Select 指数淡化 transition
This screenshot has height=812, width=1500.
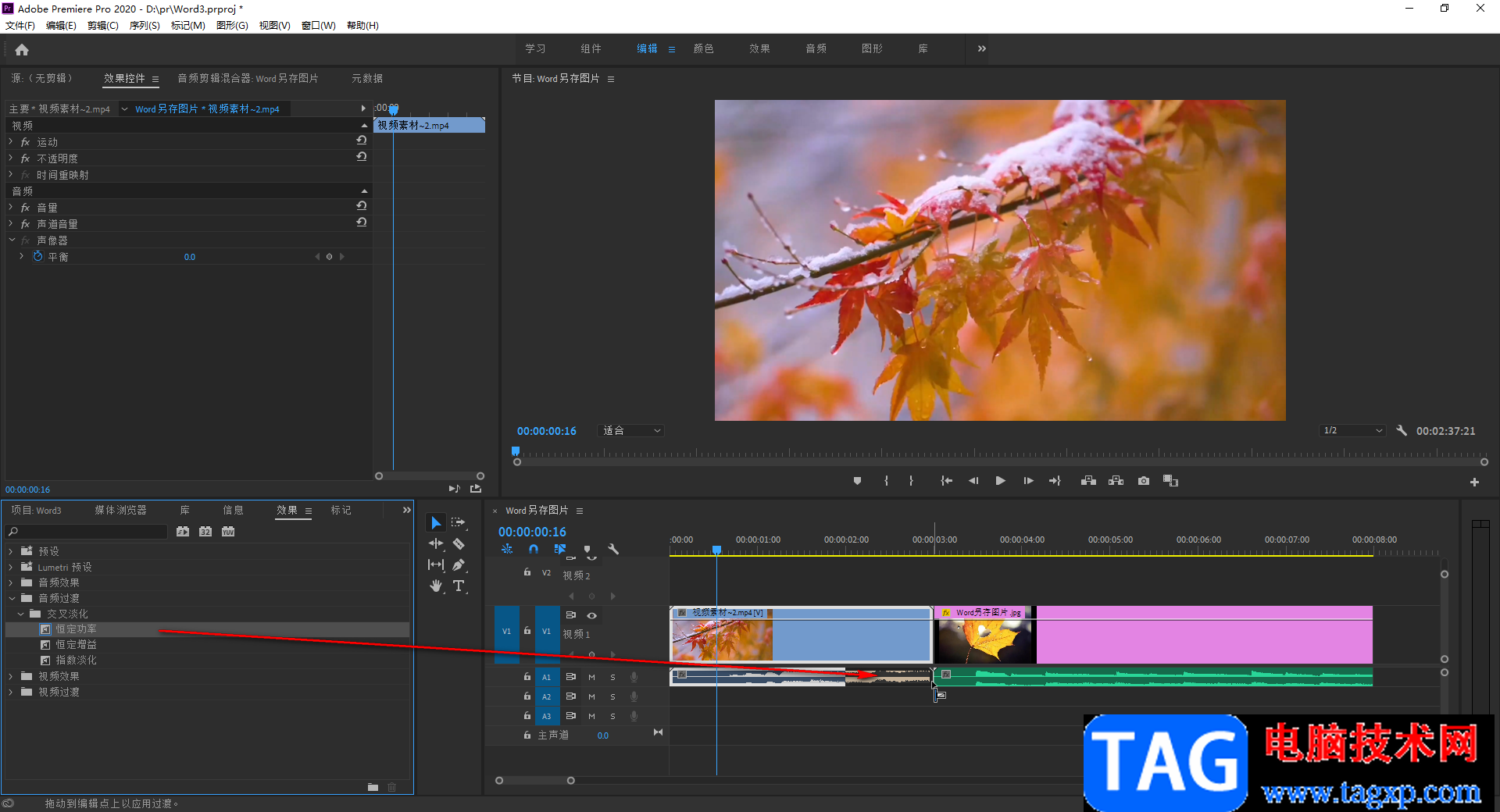pyautogui.click(x=76, y=660)
